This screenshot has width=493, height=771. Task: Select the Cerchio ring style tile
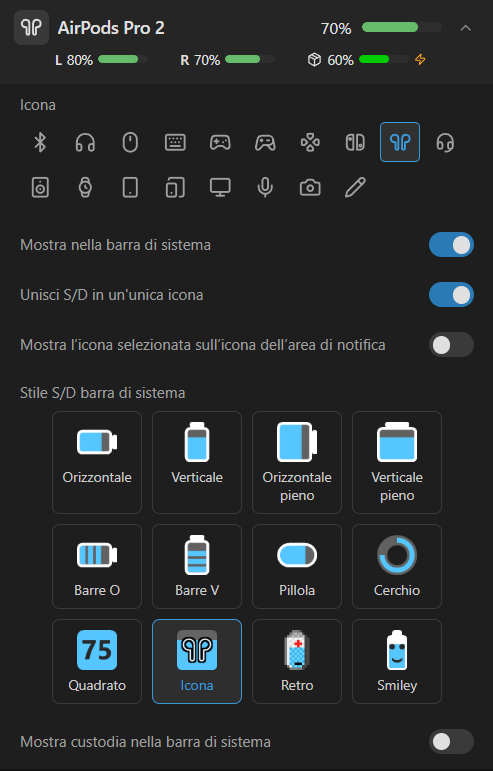click(x=397, y=566)
